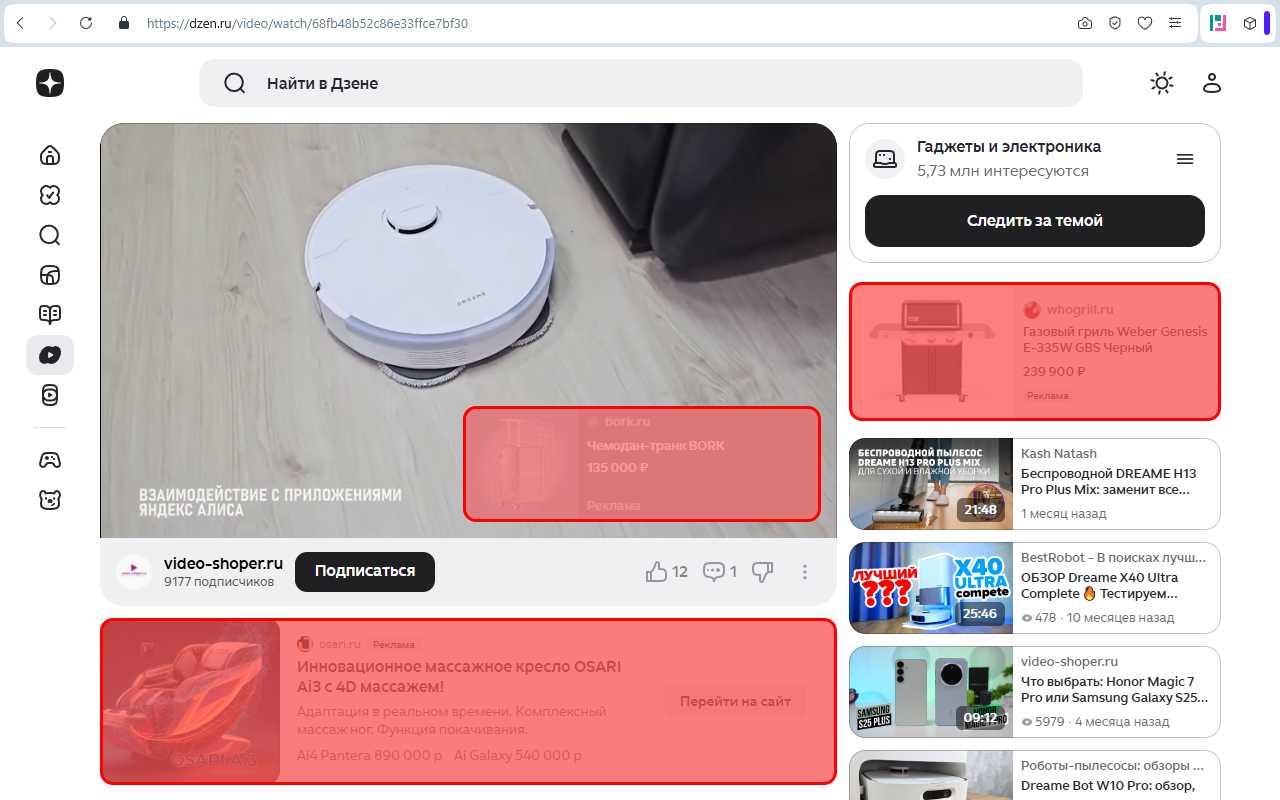Open the kids bear sidebar icon
Viewport: 1280px width, 800px height.
[50, 500]
